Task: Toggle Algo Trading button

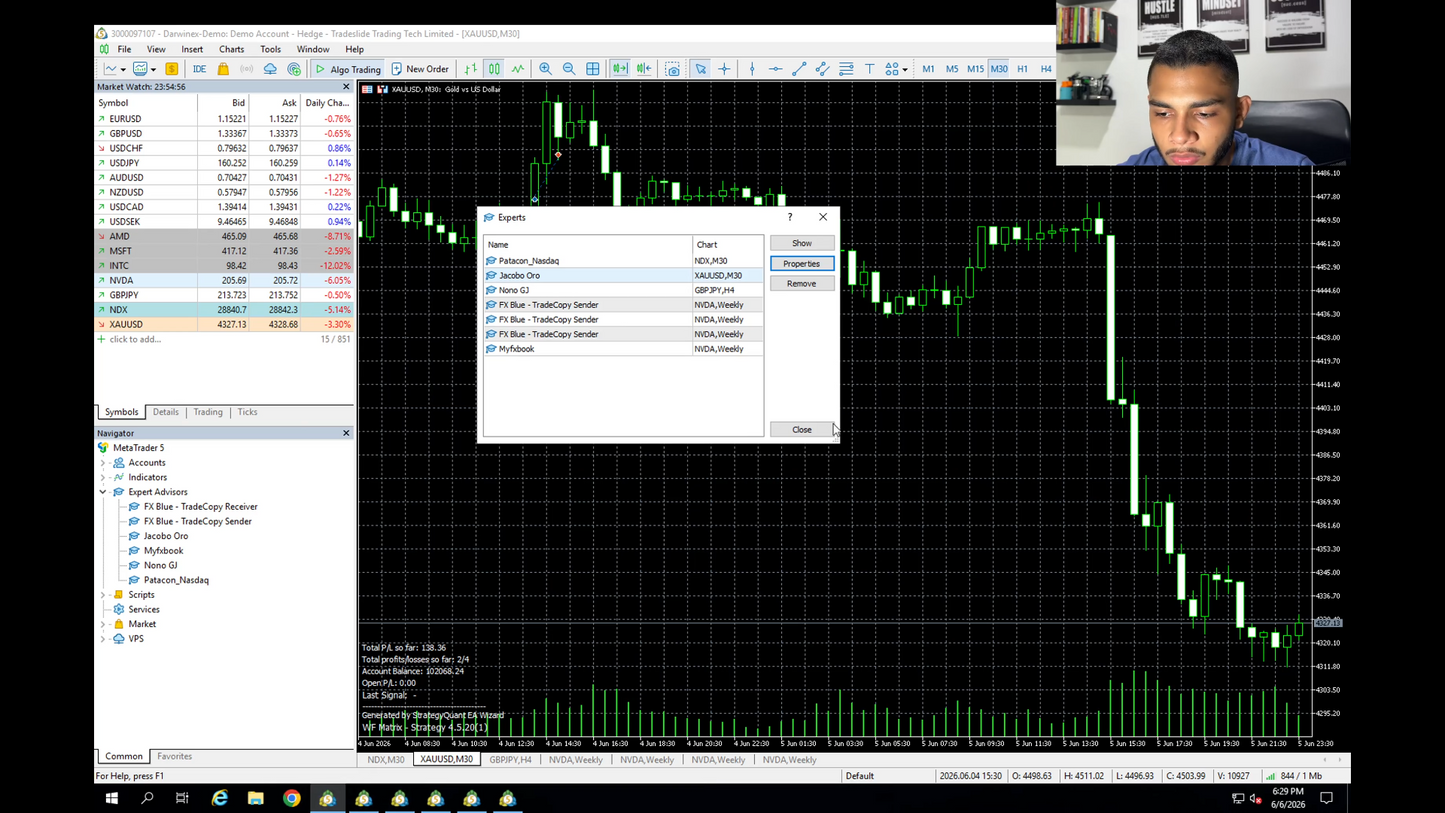Action: 347,69
